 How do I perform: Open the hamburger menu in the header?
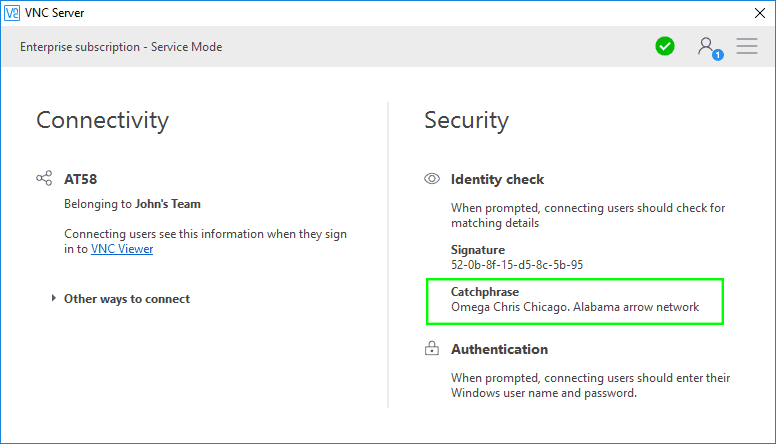tap(746, 46)
